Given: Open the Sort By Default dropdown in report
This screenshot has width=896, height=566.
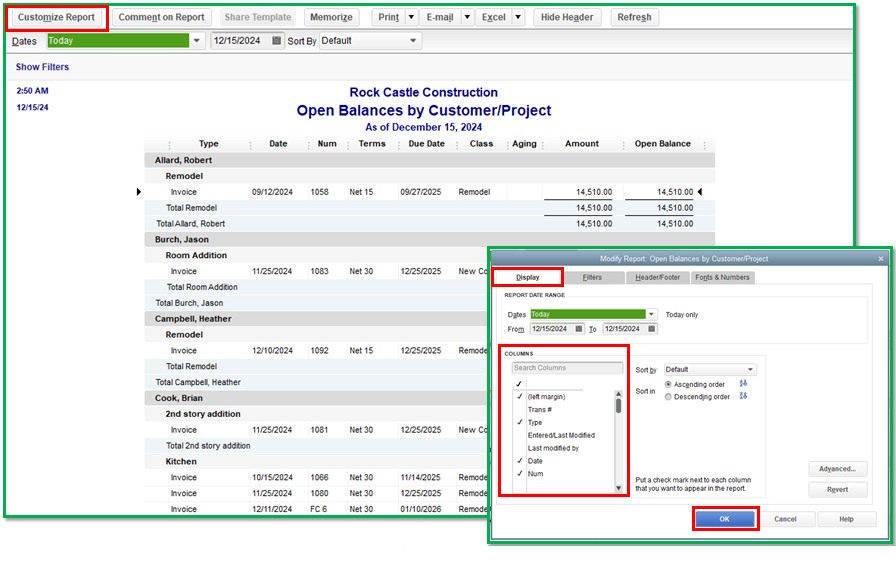Looking at the screenshot, I should 413,41.
